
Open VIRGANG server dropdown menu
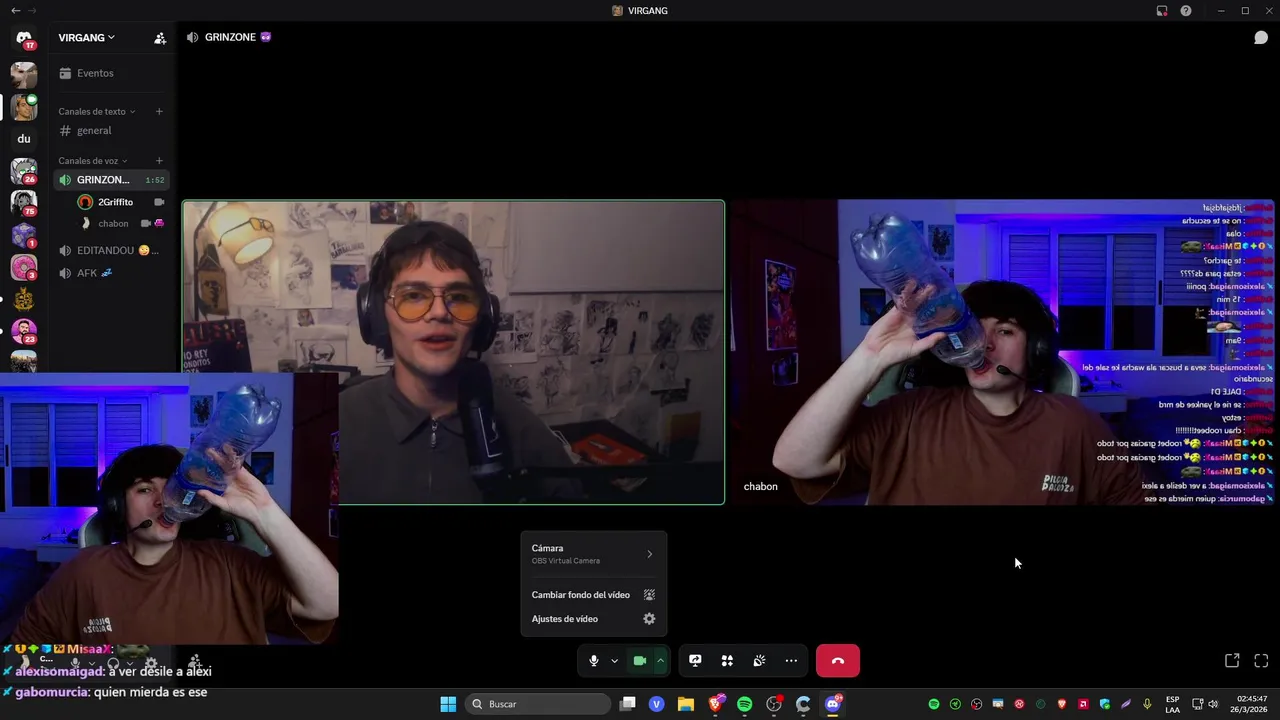coord(86,38)
